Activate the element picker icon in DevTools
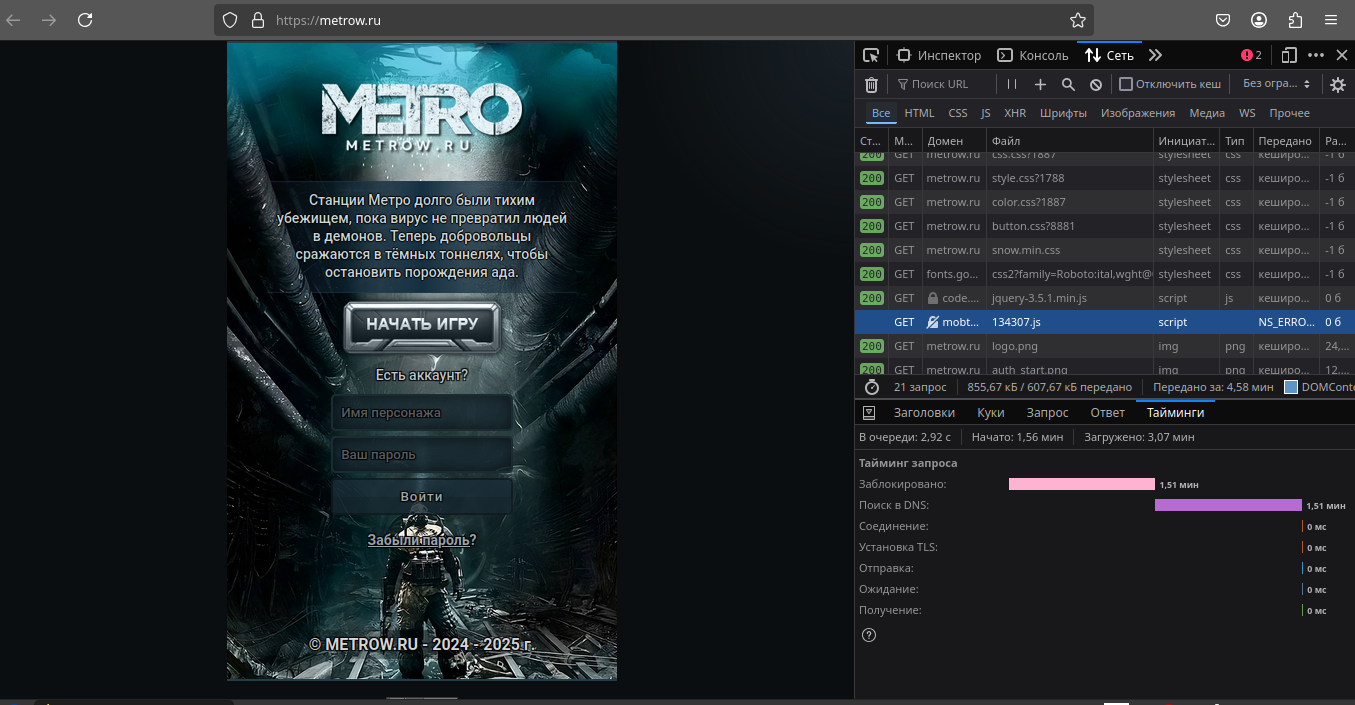This screenshot has height=705, width=1355. tap(871, 55)
